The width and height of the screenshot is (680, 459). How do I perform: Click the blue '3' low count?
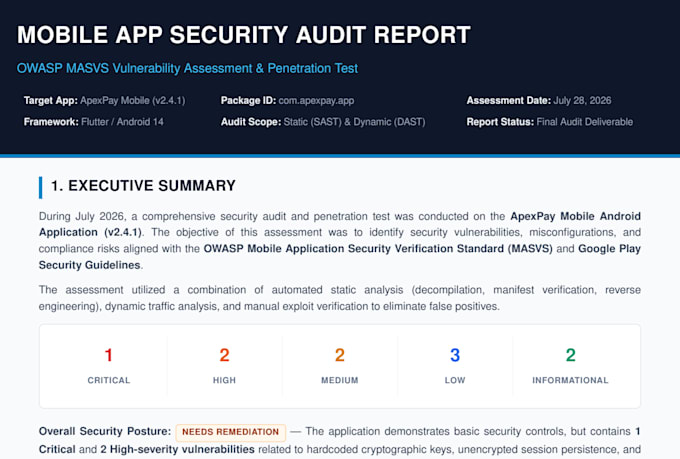point(455,355)
